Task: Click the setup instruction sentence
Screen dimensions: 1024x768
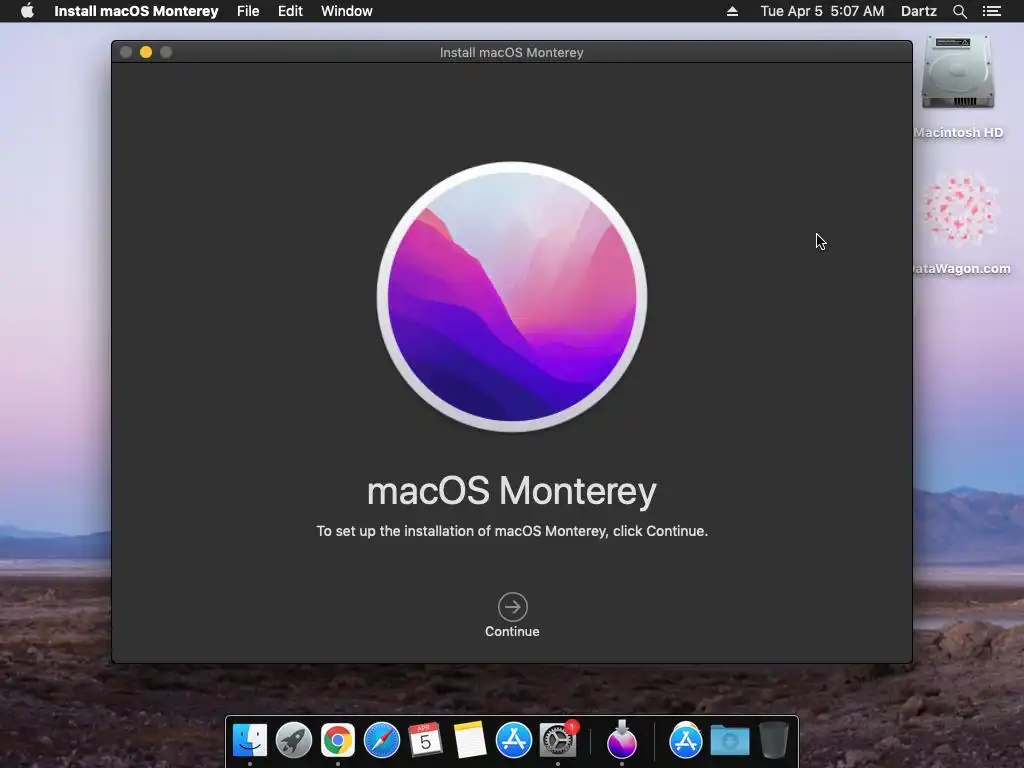Action: click(x=512, y=531)
